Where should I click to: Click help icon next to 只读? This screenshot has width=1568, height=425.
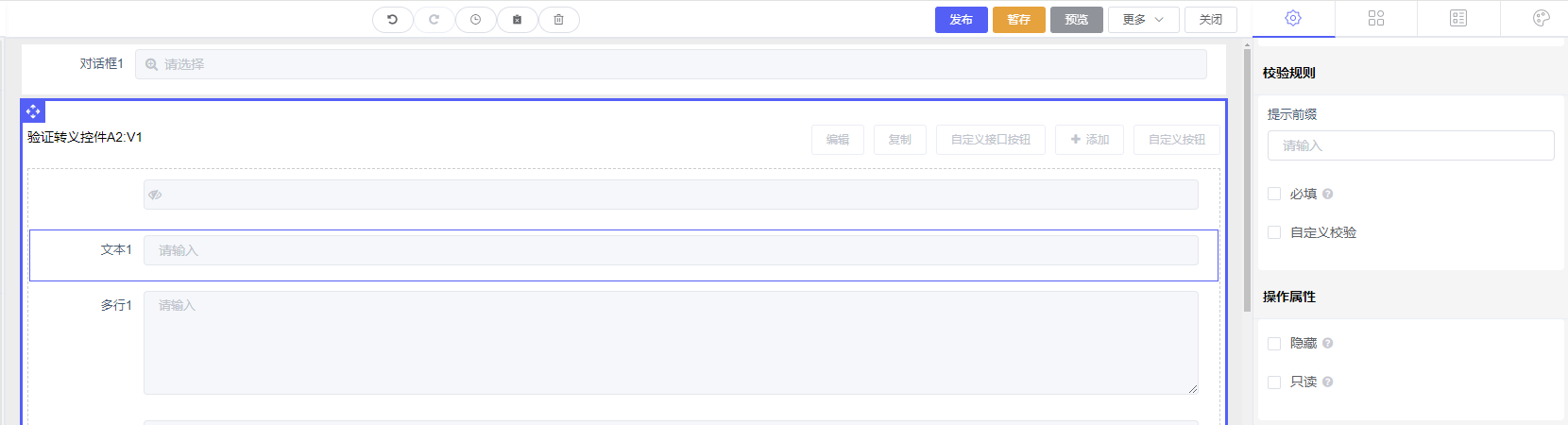[x=1327, y=382]
